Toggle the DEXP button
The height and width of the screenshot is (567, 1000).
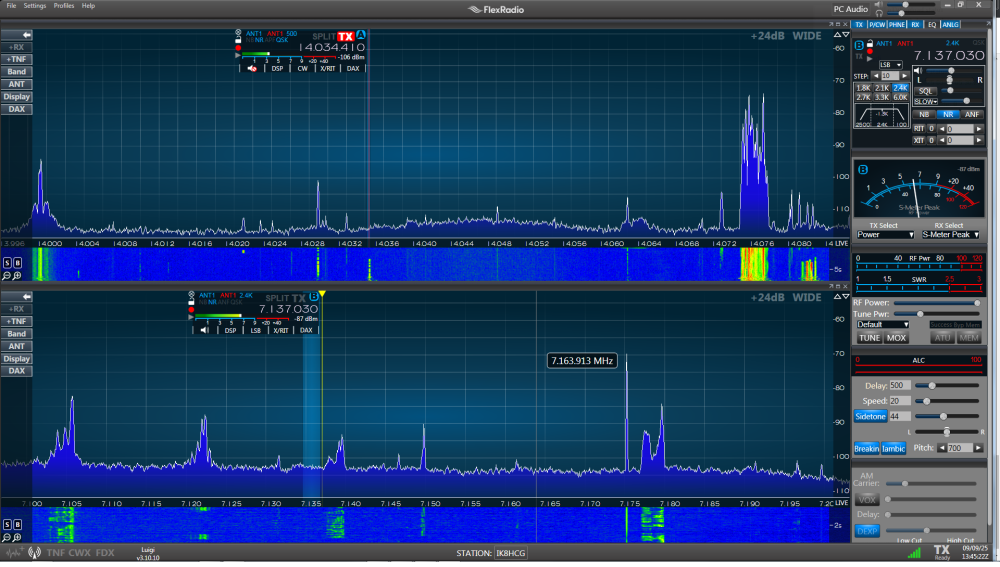tap(867, 531)
